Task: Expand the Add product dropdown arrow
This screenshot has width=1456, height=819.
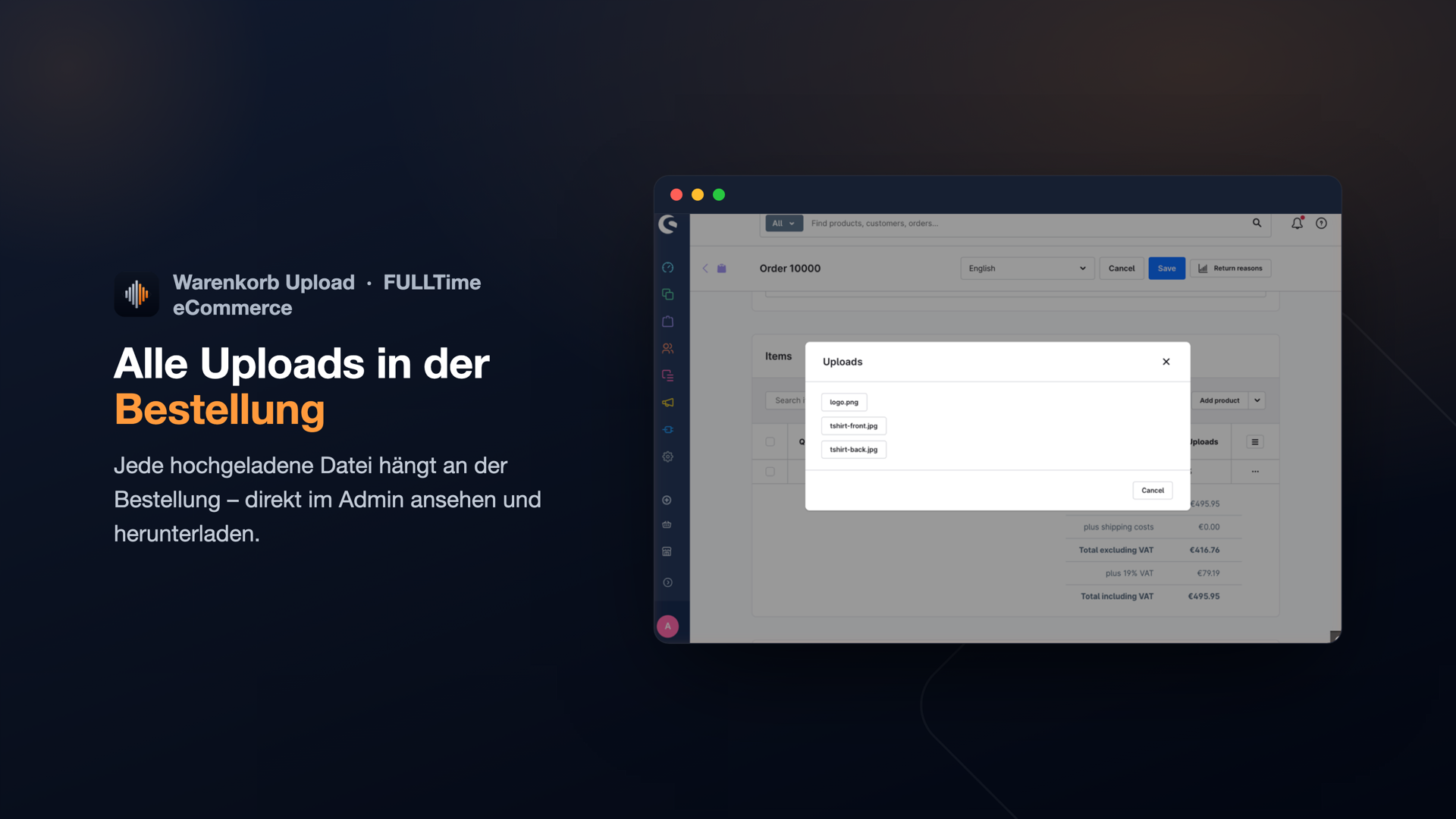Action: click(x=1257, y=400)
